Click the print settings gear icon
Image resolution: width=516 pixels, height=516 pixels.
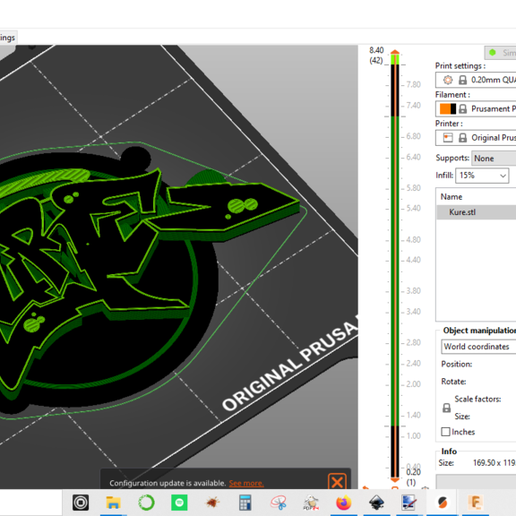pyautogui.click(x=448, y=80)
